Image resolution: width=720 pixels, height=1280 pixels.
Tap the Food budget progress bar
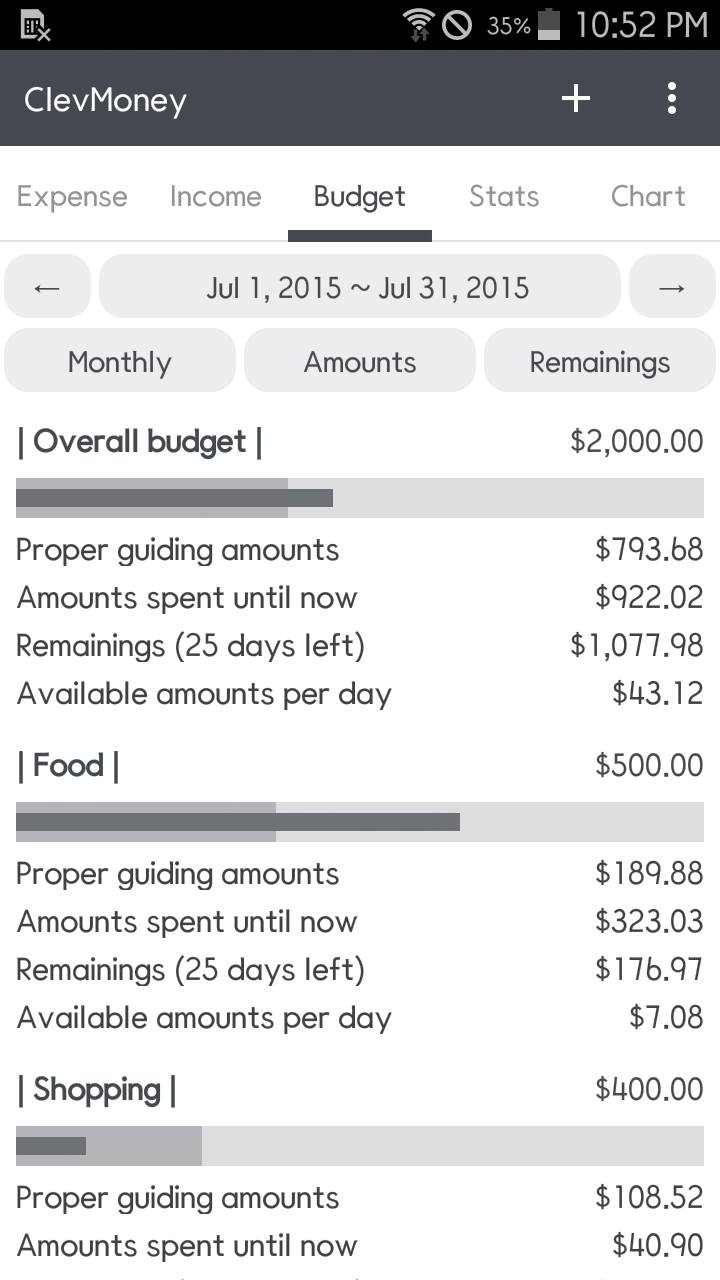click(x=360, y=822)
